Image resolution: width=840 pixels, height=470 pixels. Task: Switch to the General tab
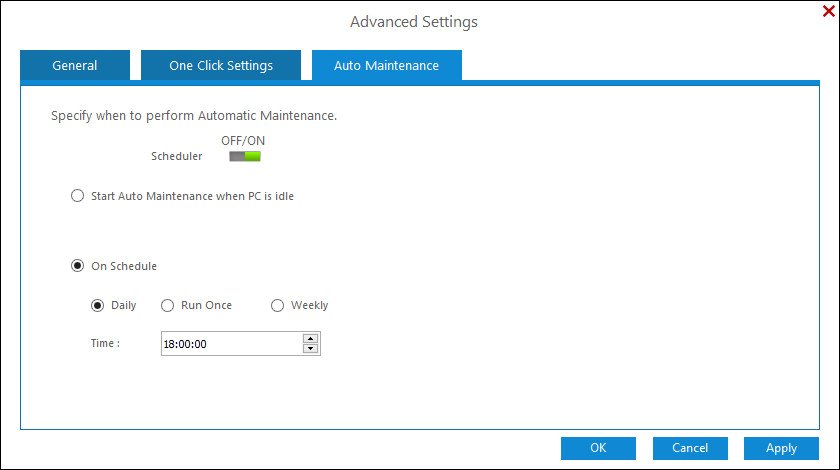[75, 65]
